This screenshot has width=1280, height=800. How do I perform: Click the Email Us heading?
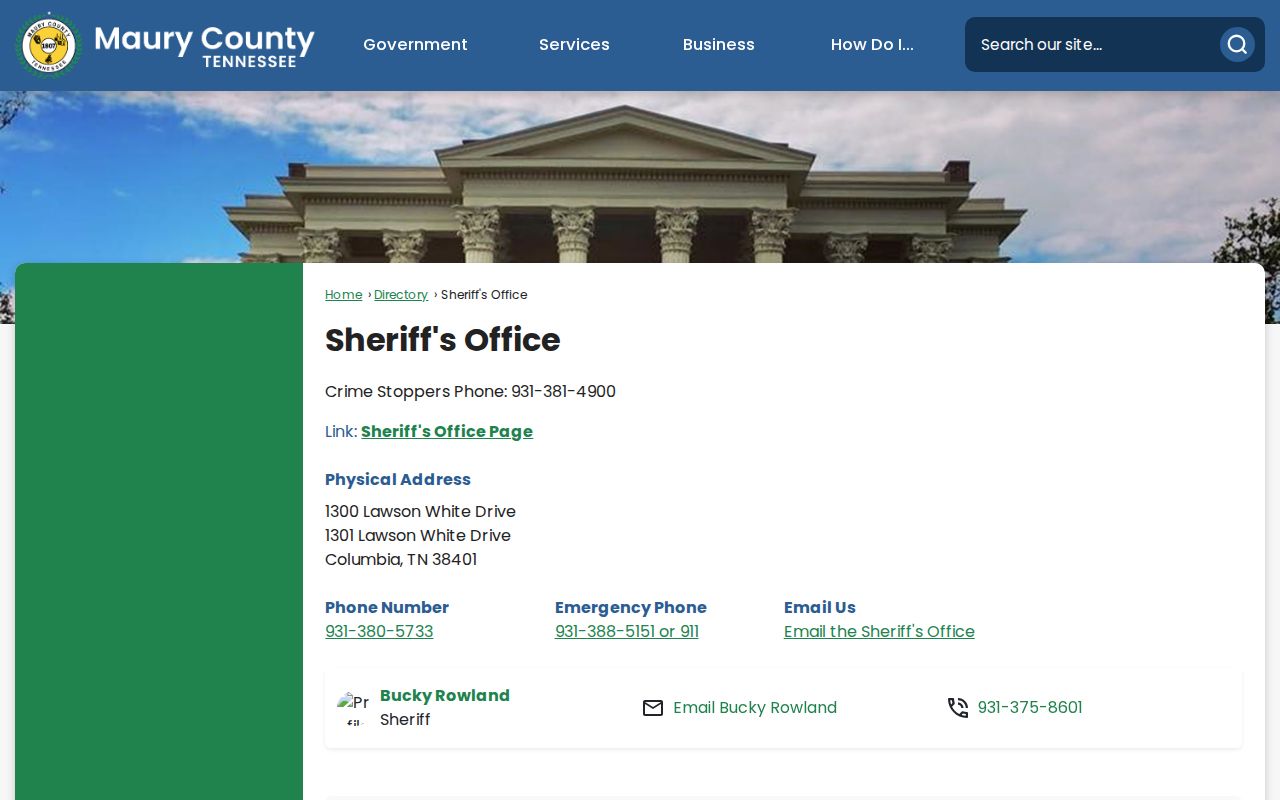(x=820, y=608)
